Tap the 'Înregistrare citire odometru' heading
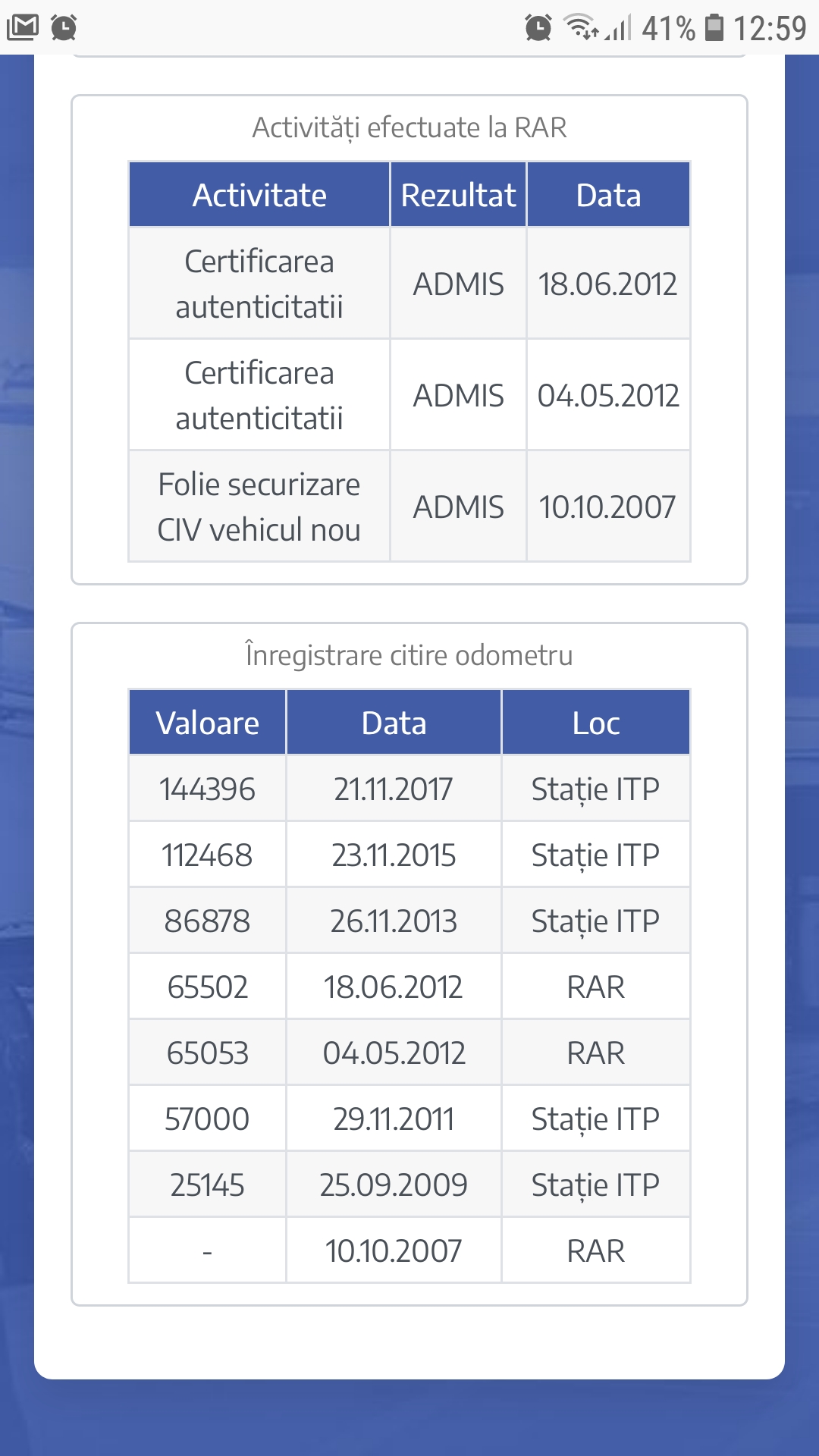This screenshot has height=1456, width=819. [x=409, y=655]
